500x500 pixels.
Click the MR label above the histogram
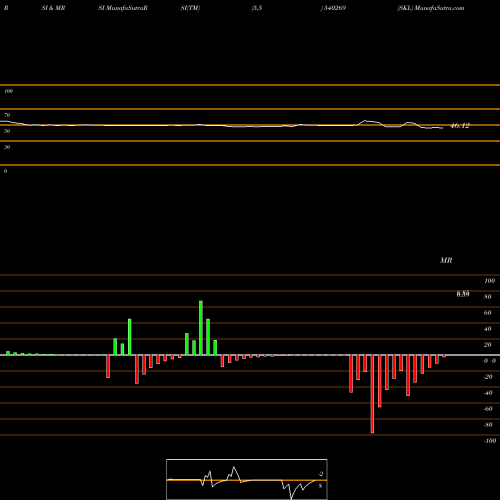pos(446,260)
